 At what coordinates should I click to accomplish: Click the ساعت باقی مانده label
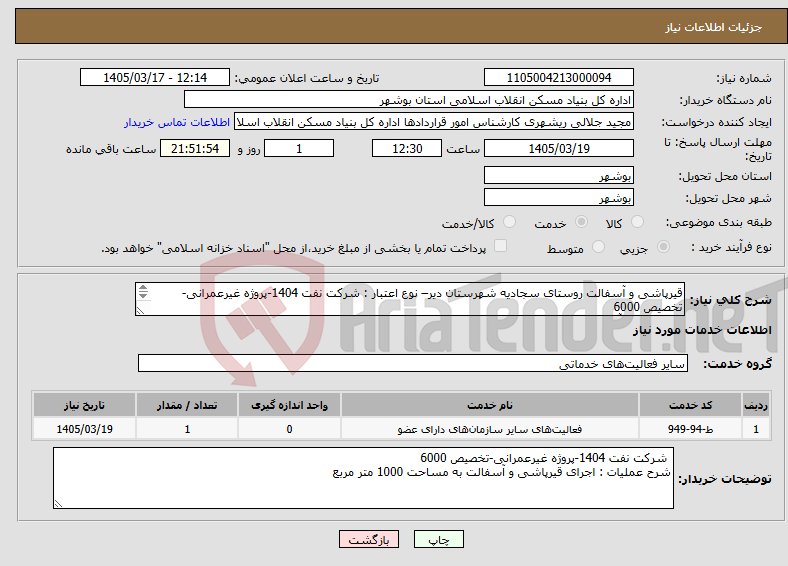pyautogui.click(x=111, y=149)
